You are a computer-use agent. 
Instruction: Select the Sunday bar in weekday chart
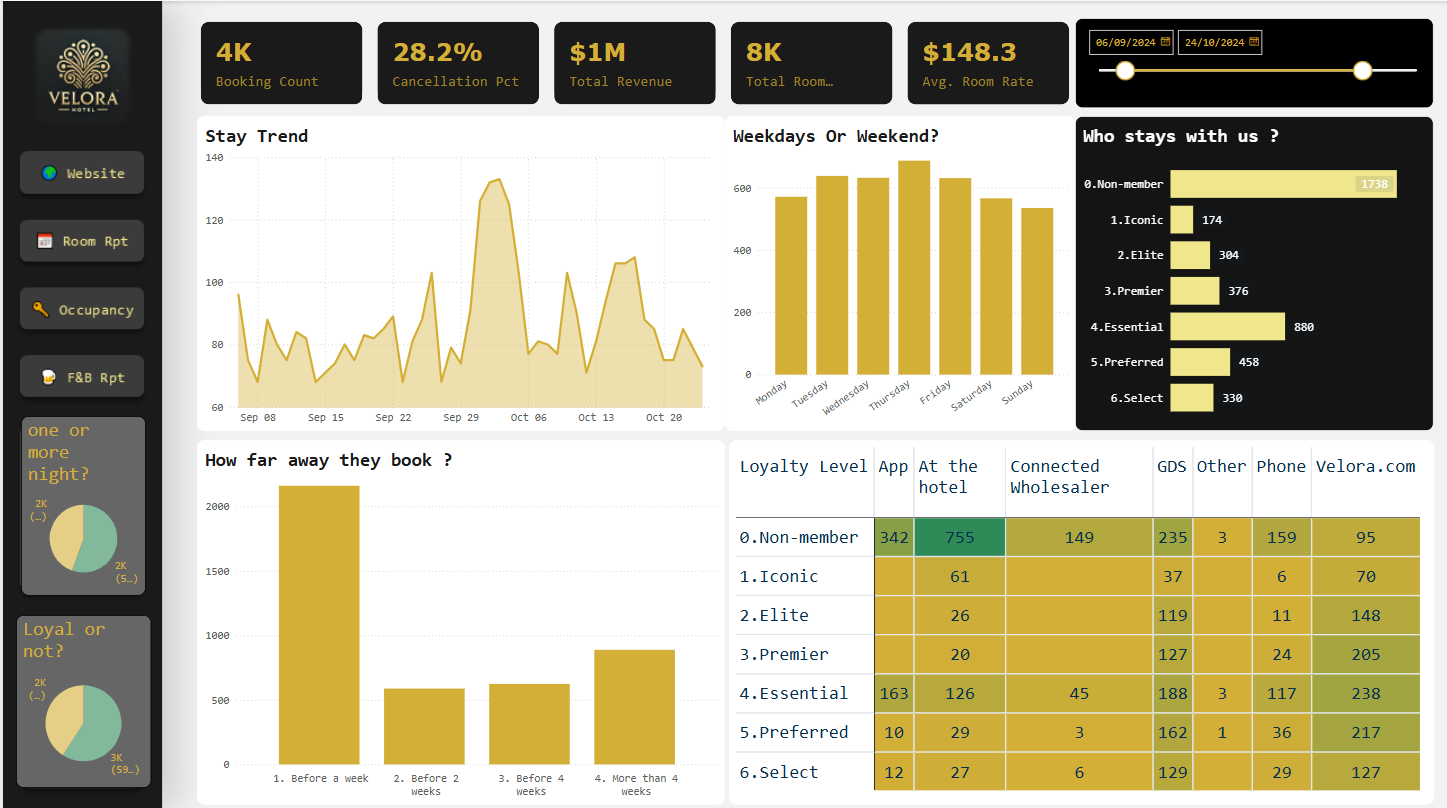(1037, 291)
